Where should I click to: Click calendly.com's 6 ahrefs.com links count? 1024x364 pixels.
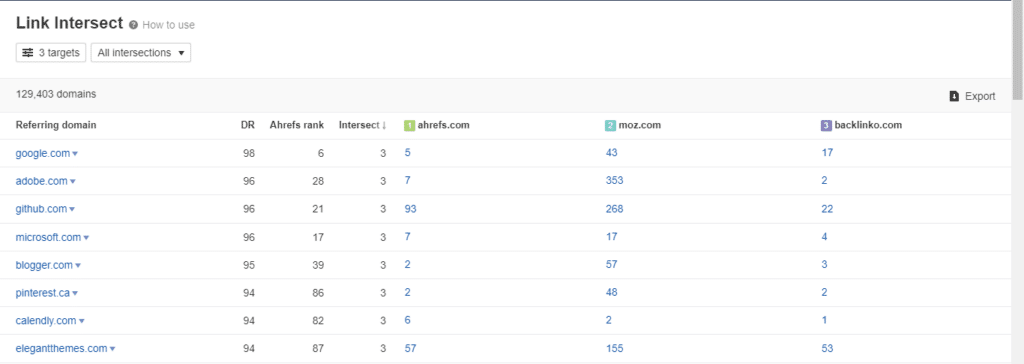(x=408, y=321)
